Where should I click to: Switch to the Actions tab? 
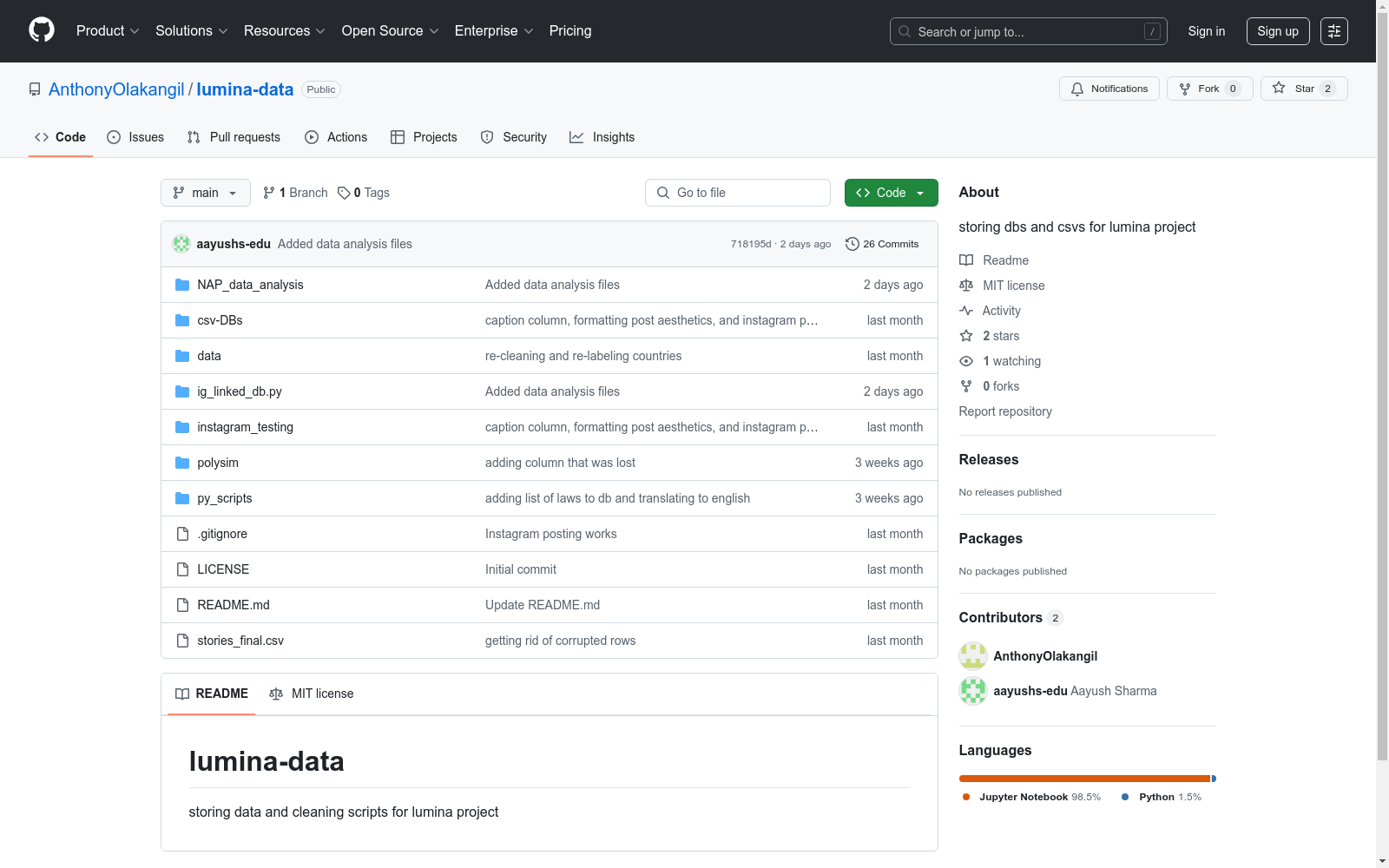coord(336,137)
